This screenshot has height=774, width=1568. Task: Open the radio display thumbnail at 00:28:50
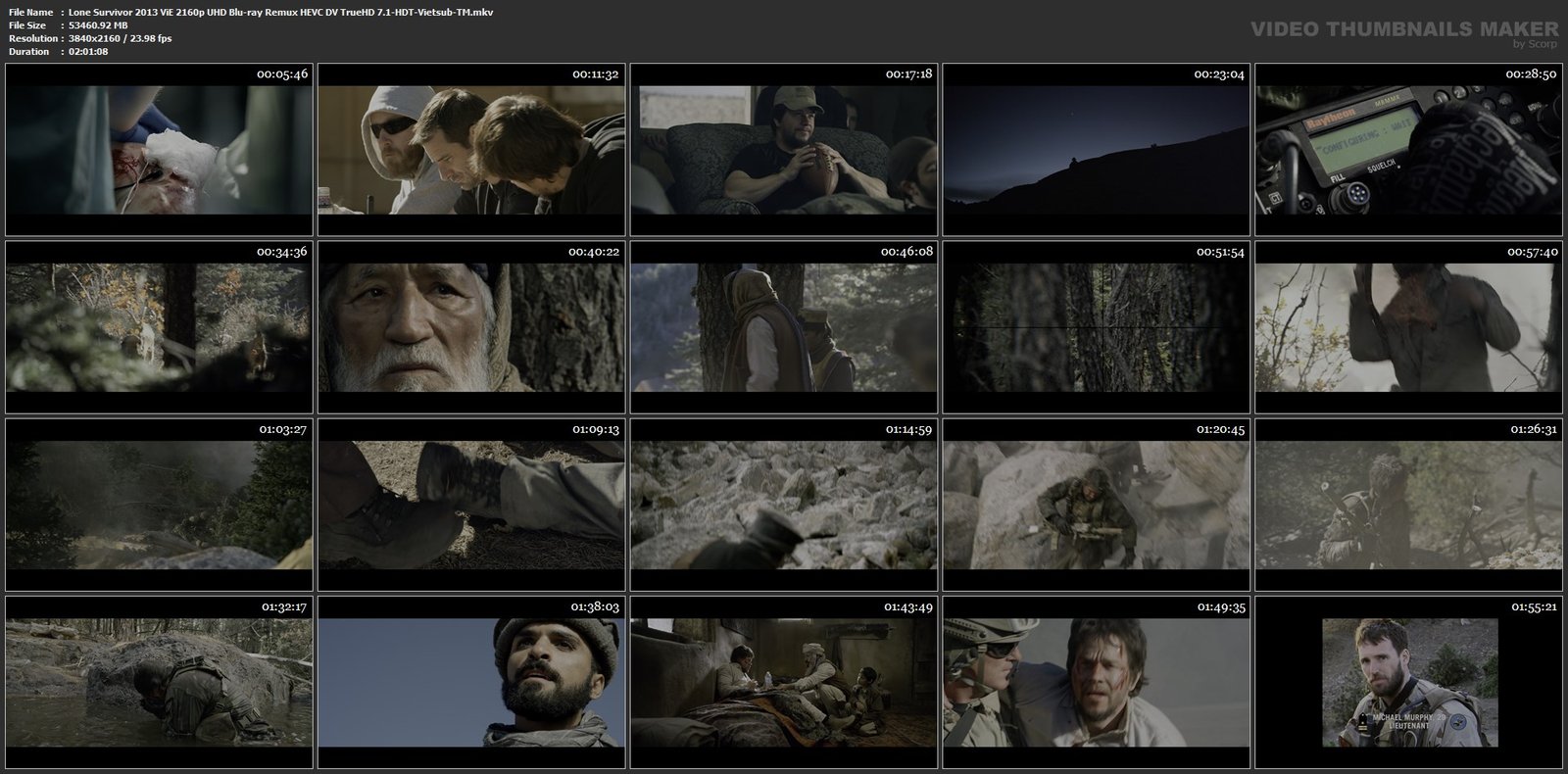[x=1409, y=150]
